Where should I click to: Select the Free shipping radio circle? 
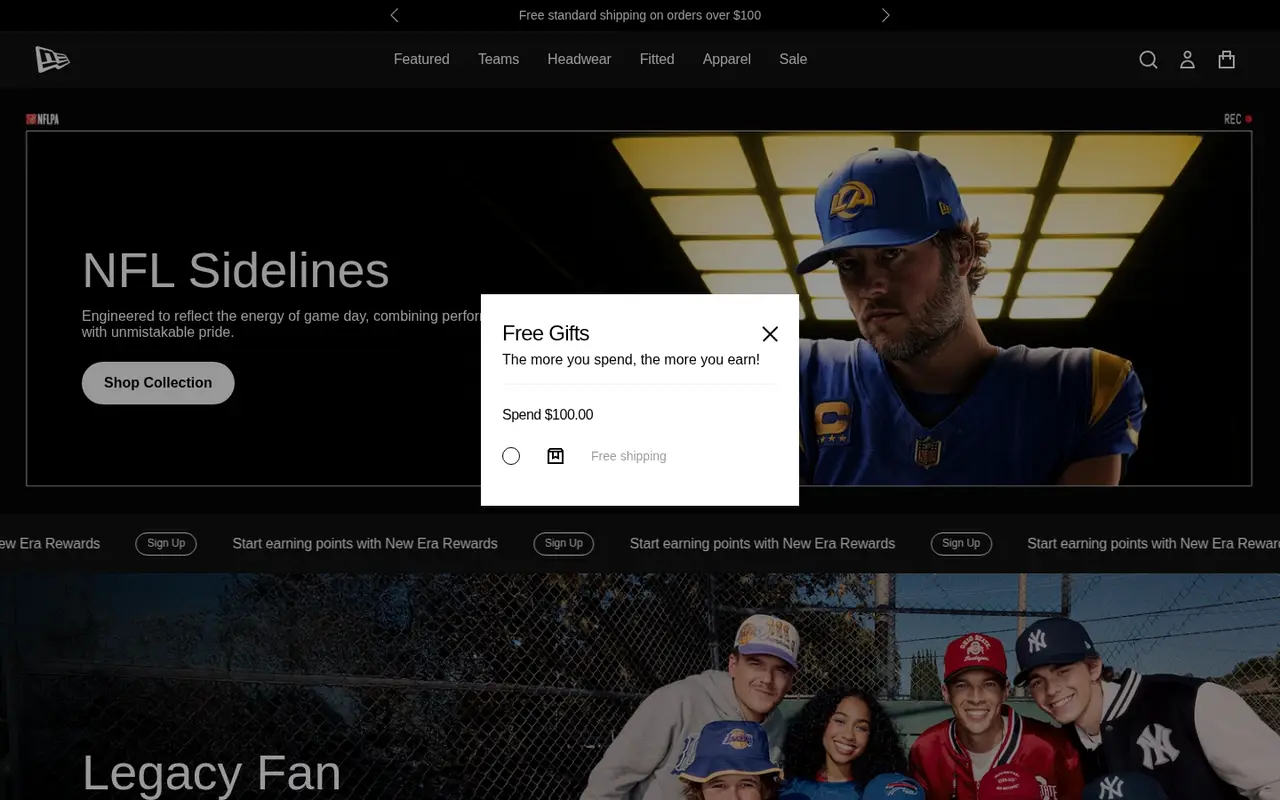point(511,456)
